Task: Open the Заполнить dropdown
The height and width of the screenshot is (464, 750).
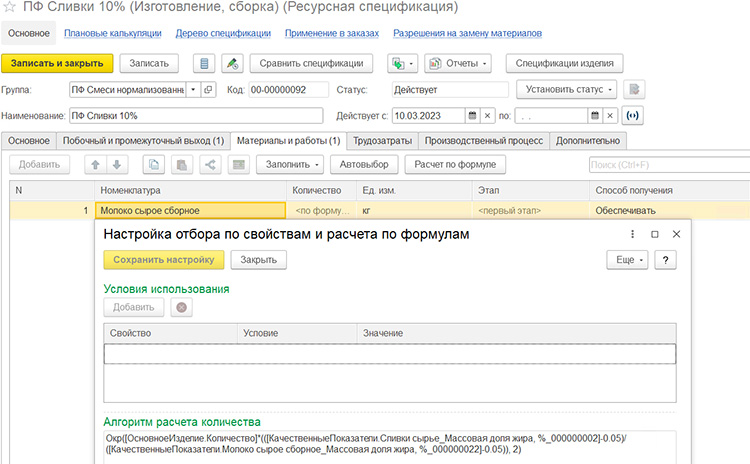Action: [290, 165]
